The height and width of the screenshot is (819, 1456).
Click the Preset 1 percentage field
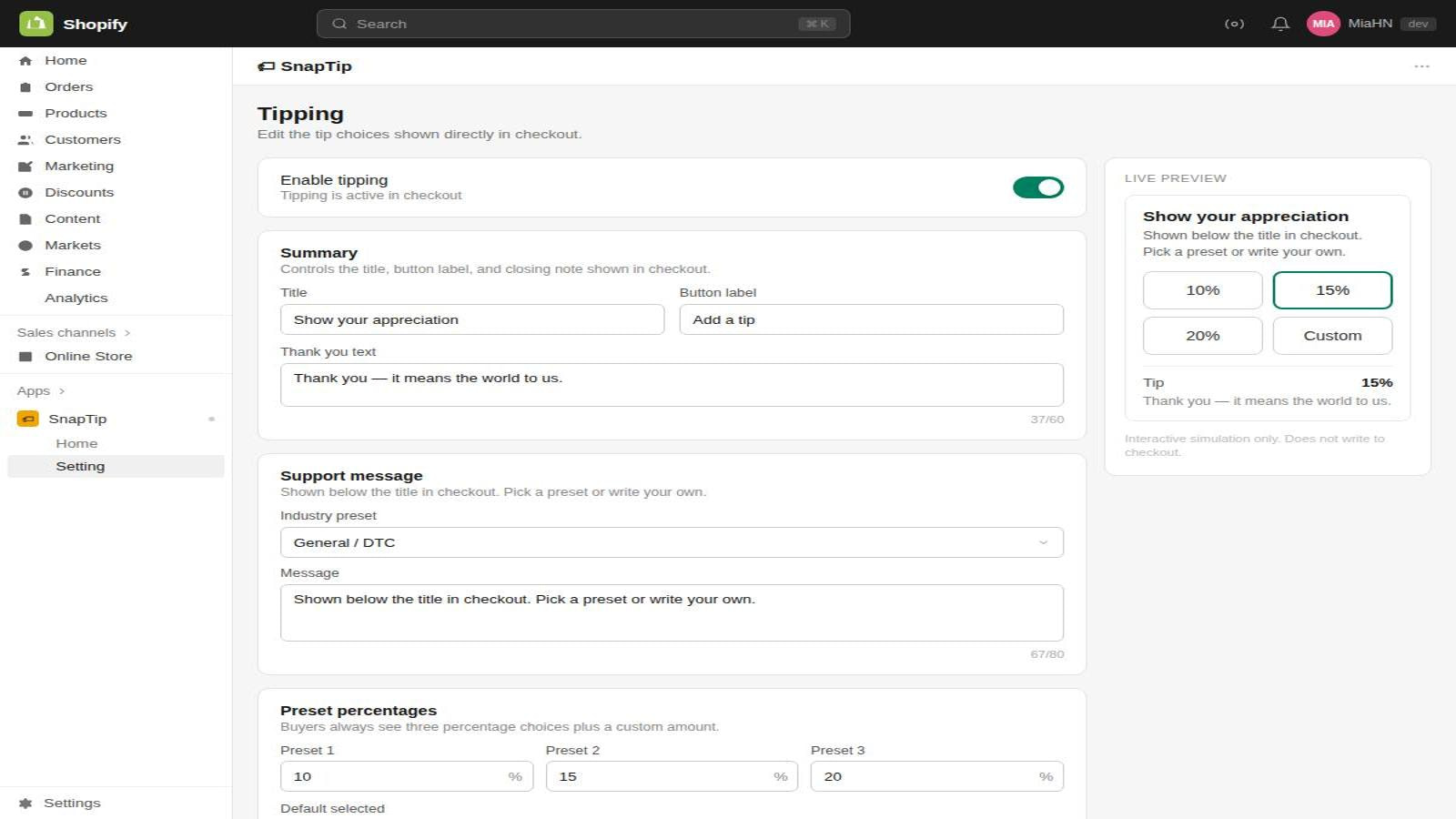click(407, 776)
